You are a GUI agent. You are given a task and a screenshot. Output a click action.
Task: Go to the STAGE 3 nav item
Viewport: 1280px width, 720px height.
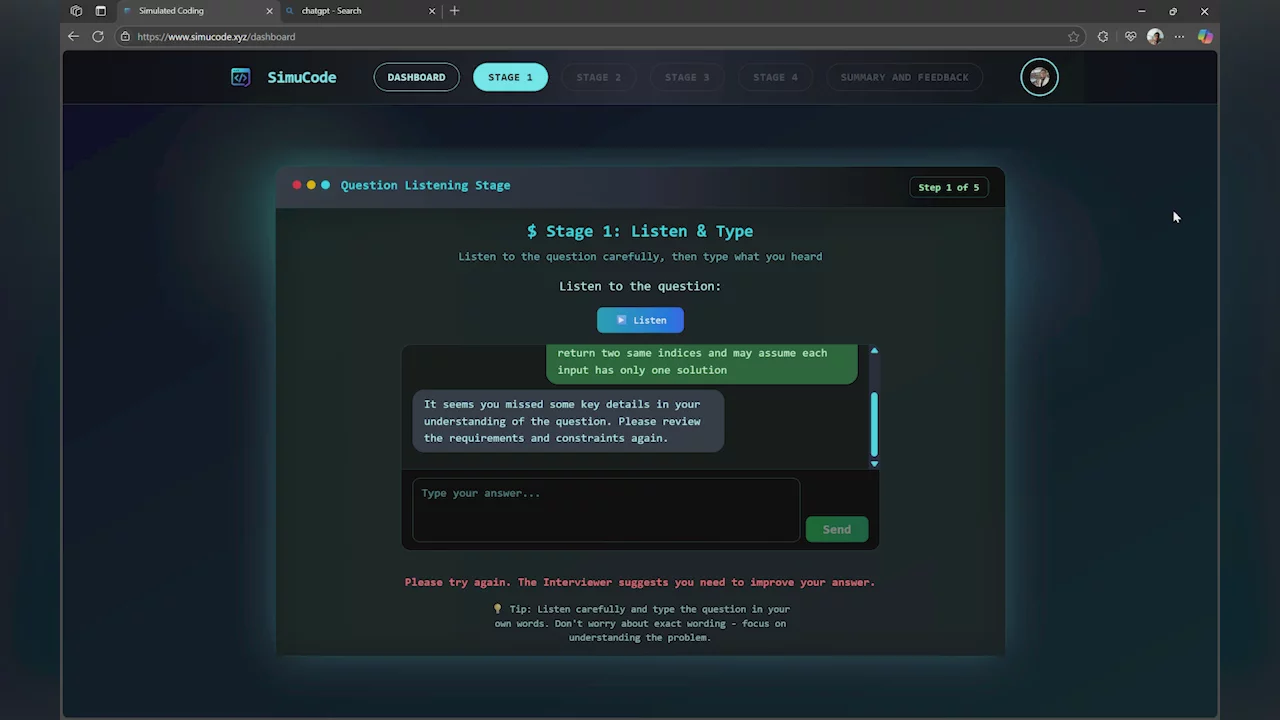[x=687, y=77]
